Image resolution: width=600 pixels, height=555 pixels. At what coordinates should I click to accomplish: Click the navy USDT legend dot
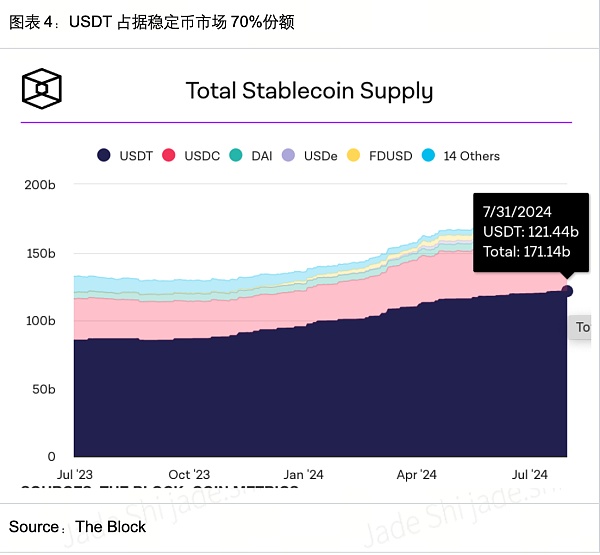tap(104, 155)
